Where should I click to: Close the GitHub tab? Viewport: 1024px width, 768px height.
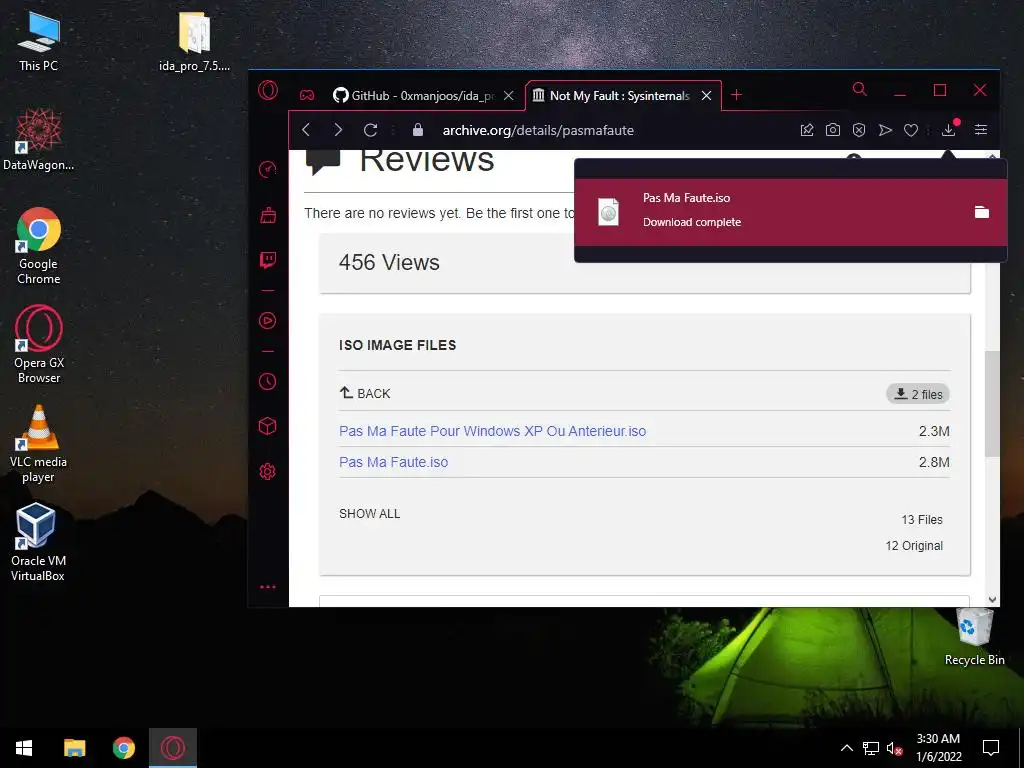point(509,95)
